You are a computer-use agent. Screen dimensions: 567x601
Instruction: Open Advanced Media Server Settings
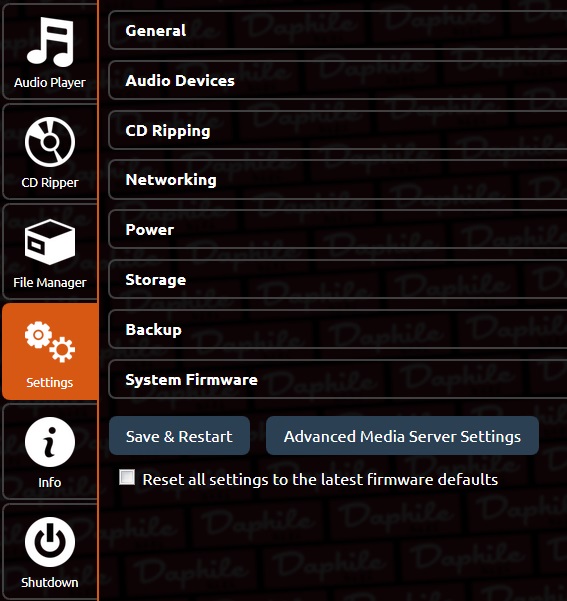click(x=402, y=436)
